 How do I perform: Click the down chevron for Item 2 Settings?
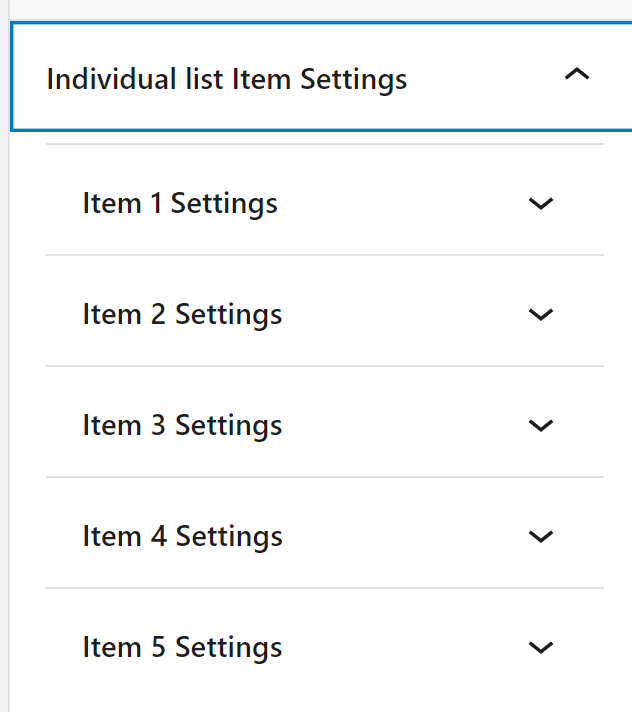point(541,315)
